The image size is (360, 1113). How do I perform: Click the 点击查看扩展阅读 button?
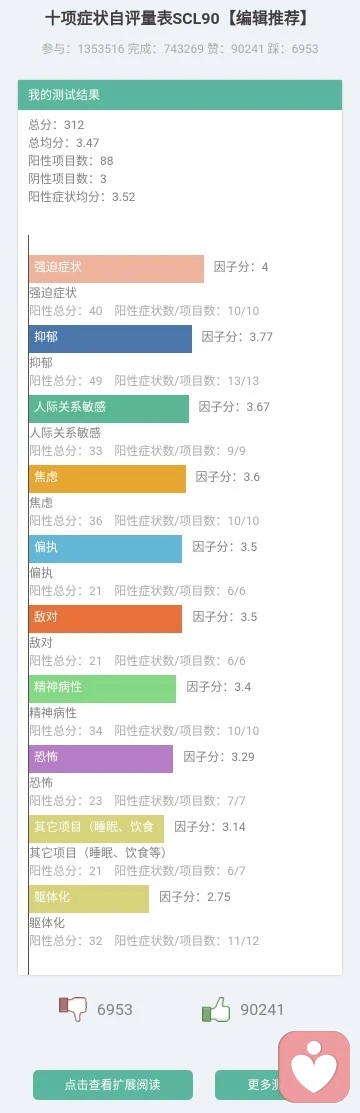pos(113,1085)
